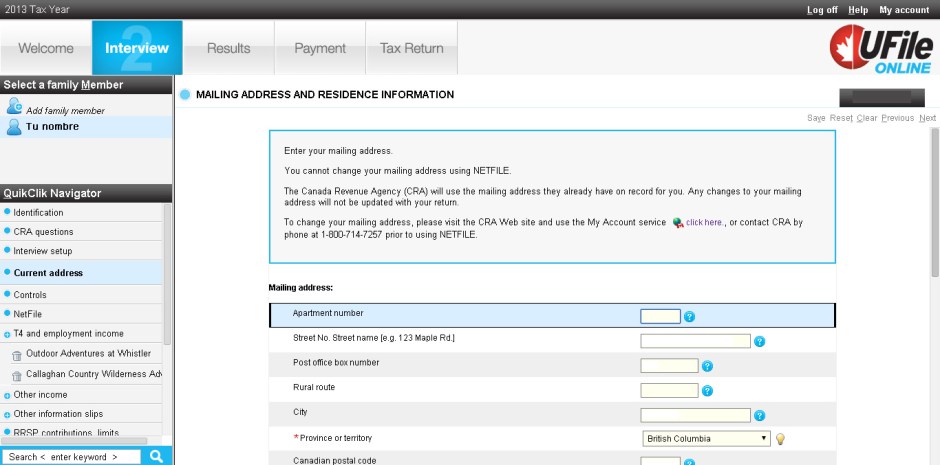Type in the Street name input field
The image size is (940, 465).
tap(695, 341)
